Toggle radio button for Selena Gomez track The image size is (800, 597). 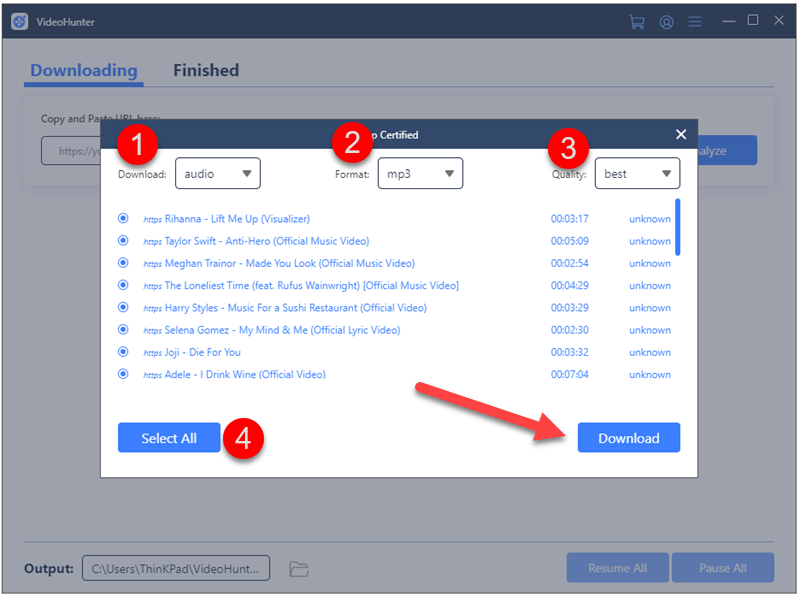point(123,329)
